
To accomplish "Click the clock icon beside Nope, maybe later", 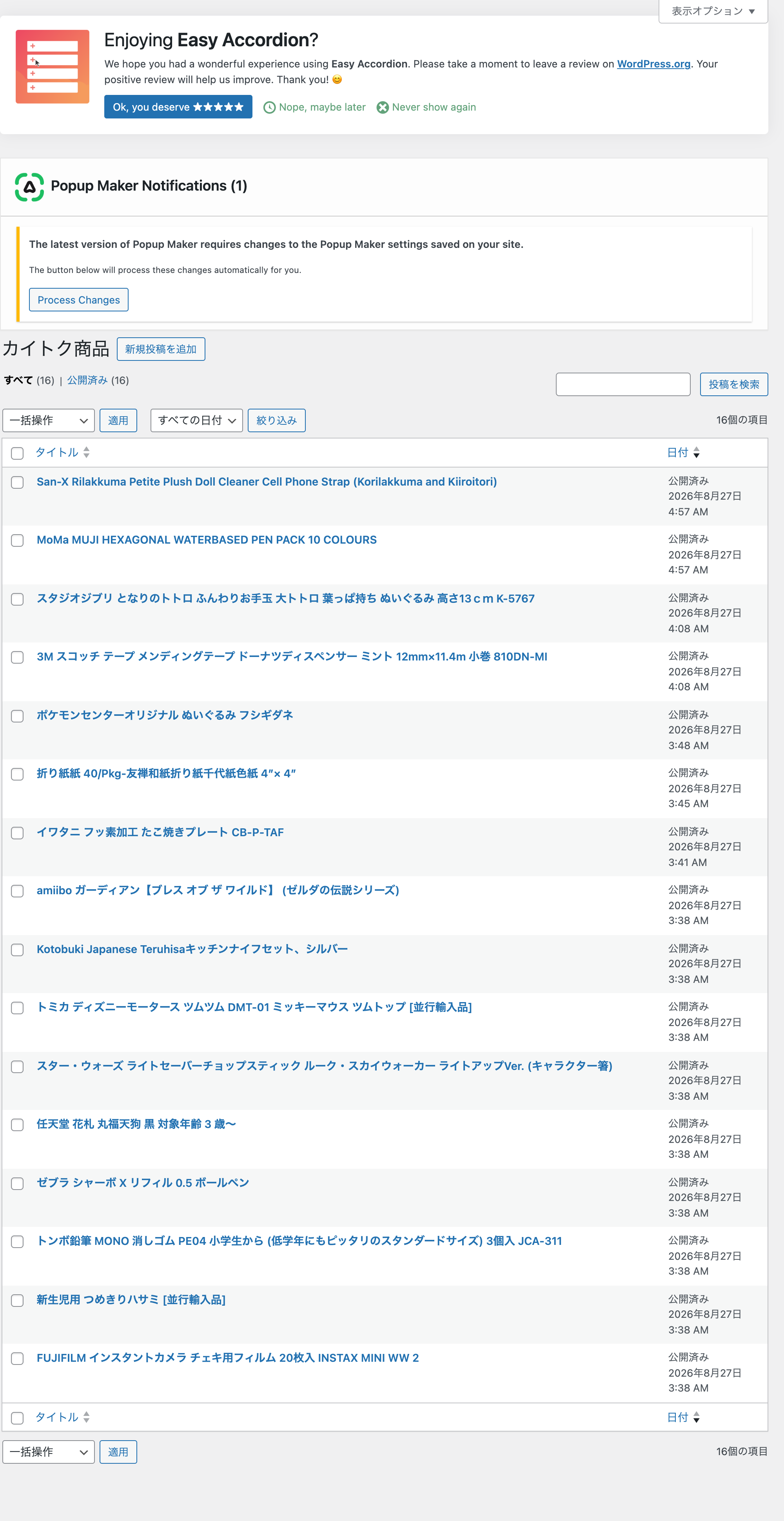I will coord(269,107).
